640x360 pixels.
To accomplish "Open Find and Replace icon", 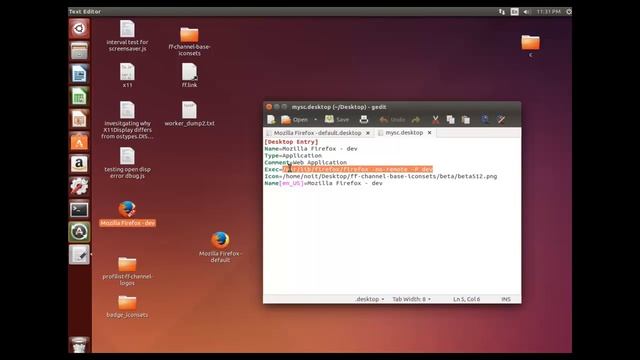I will click(x=501, y=120).
